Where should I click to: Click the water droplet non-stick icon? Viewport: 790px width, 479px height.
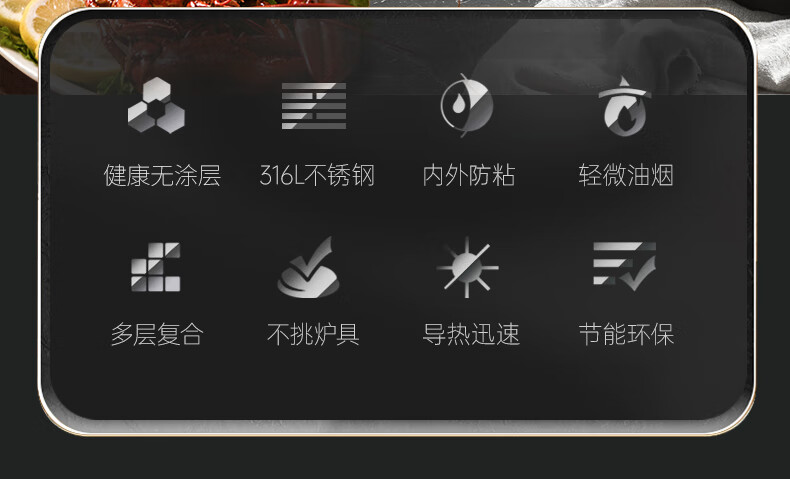click(x=467, y=105)
